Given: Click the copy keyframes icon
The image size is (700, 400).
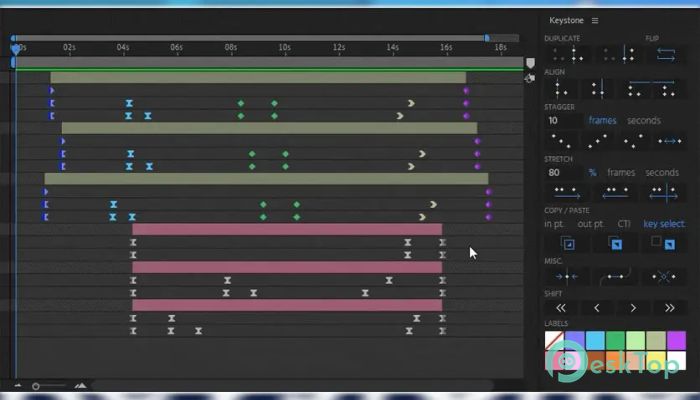Looking at the screenshot, I should pyautogui.click(x=568, y=244).
